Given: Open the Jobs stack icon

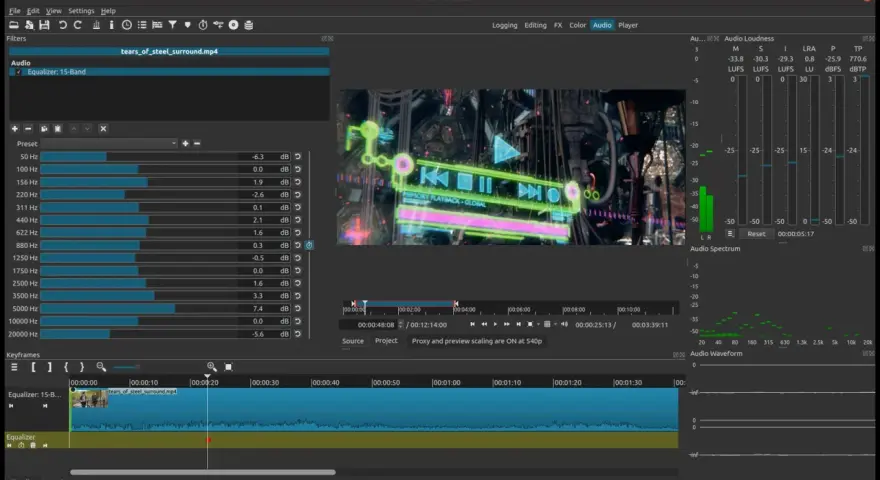Looking at the screenshot, I should [249, 25].
